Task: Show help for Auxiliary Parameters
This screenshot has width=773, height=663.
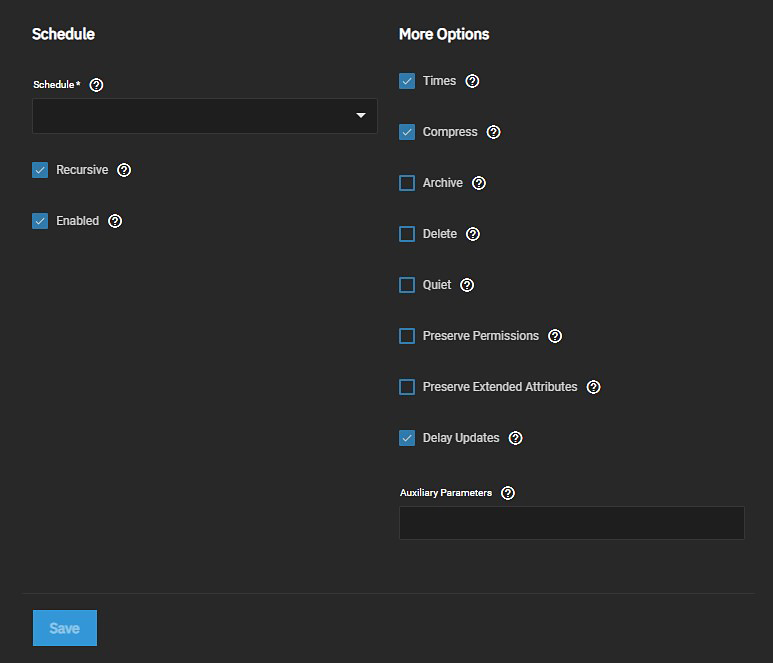Action: tap(508, 493)
